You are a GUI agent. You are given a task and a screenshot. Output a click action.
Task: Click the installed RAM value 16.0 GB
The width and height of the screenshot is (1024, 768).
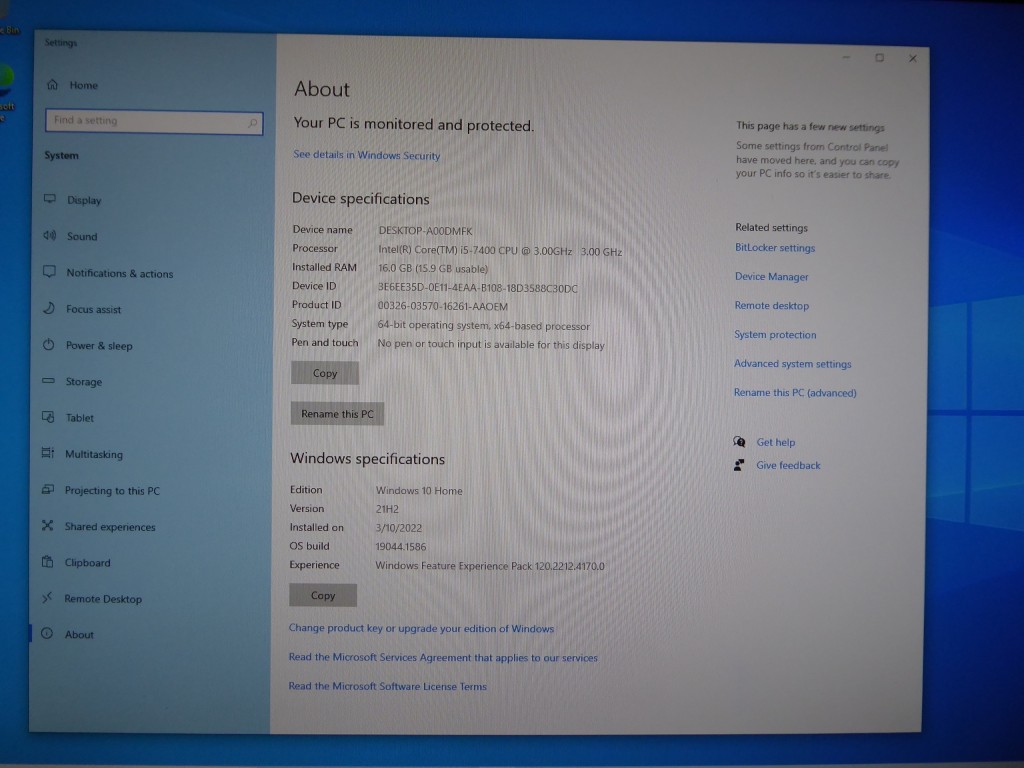click(x=432, y=268)
